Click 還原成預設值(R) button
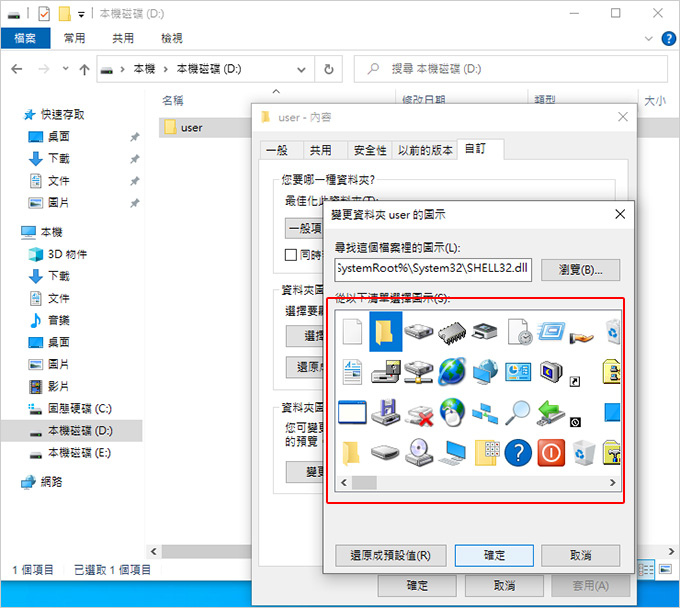This screenshot has width=680, height=608. coord(390,556)
